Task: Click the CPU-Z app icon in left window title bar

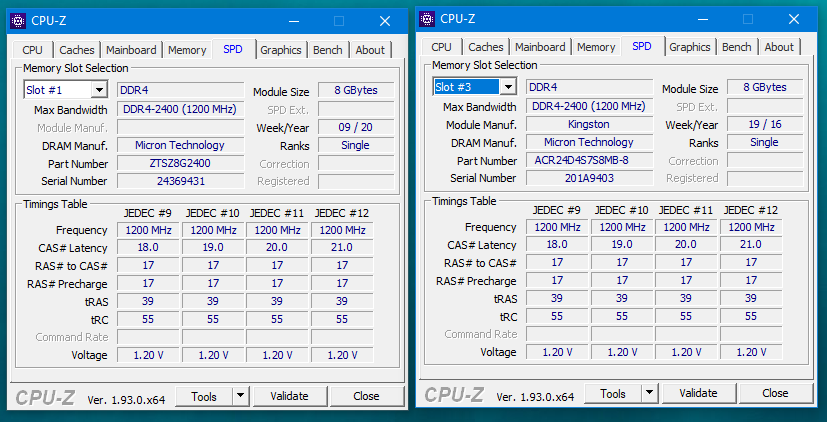Action: point(18,21)
